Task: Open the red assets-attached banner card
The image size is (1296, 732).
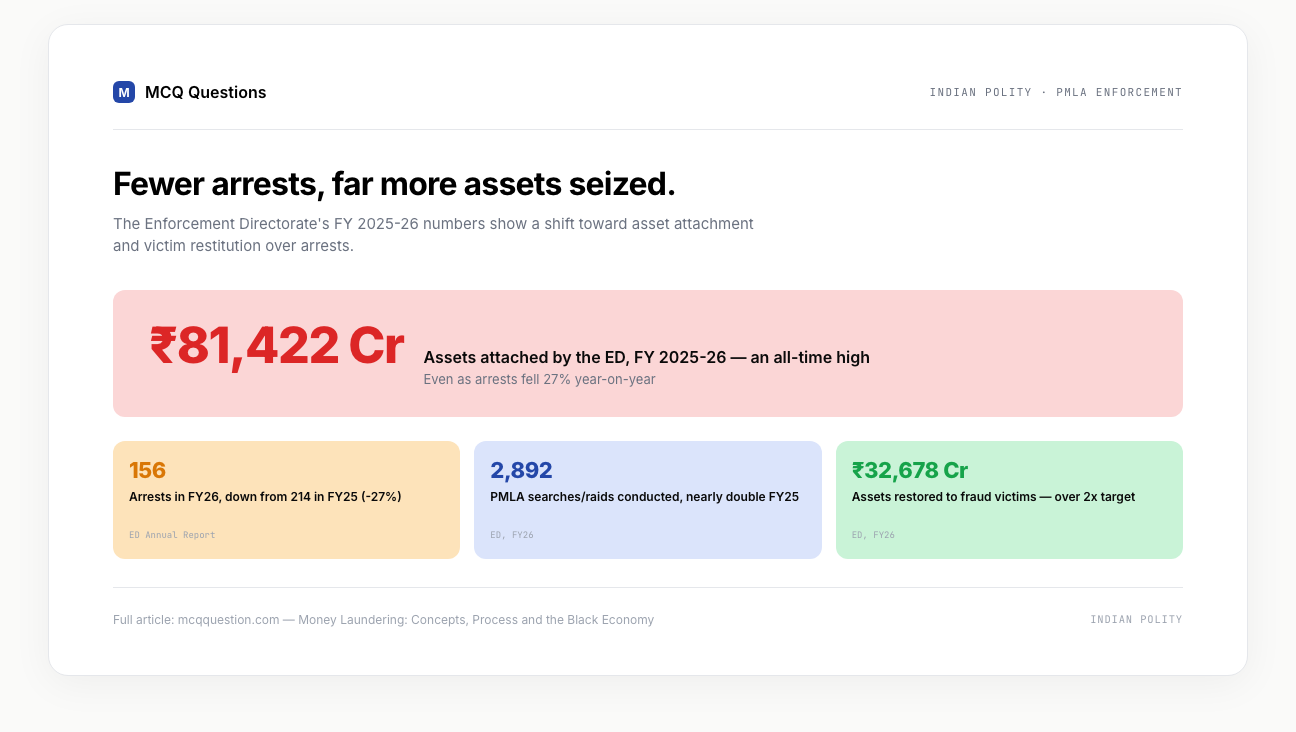Action: coord(648,353)
